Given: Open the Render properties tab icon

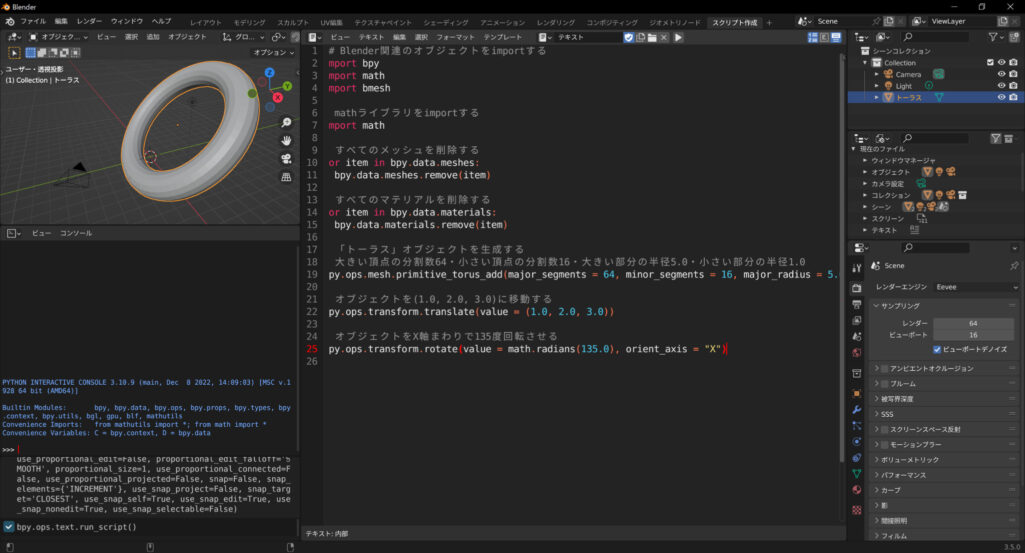Looking at the screenshot, I should click(857, 288).
